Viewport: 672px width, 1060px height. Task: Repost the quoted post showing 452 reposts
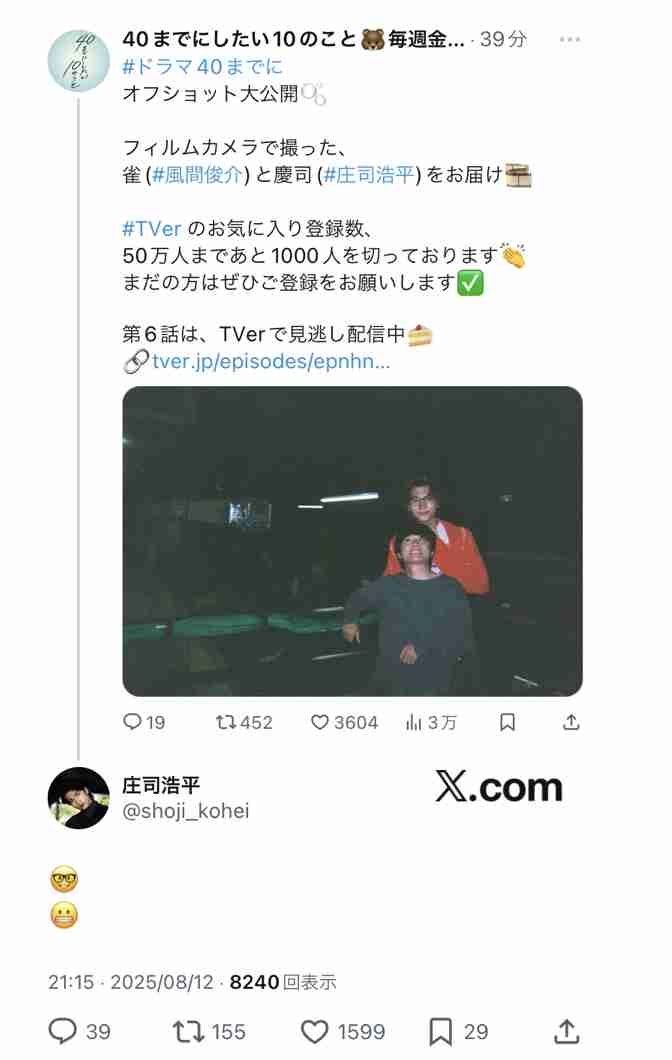[243, 722]
